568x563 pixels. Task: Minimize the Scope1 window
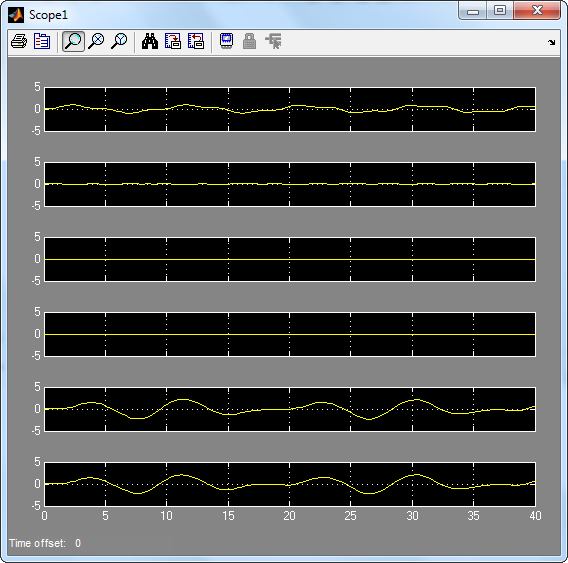473,11
